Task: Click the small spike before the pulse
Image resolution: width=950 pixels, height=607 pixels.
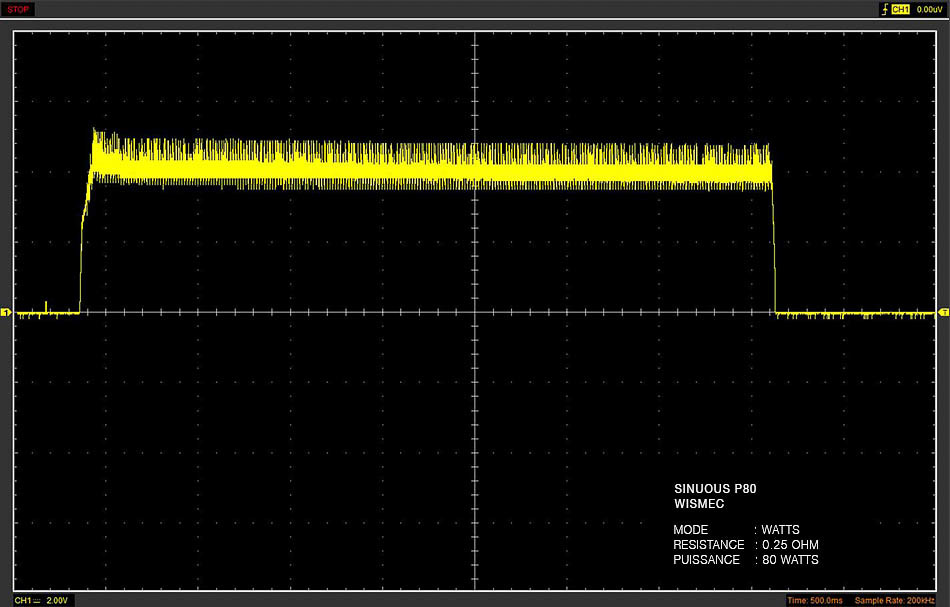Action: pyautogui.click(x=46, y=307)
